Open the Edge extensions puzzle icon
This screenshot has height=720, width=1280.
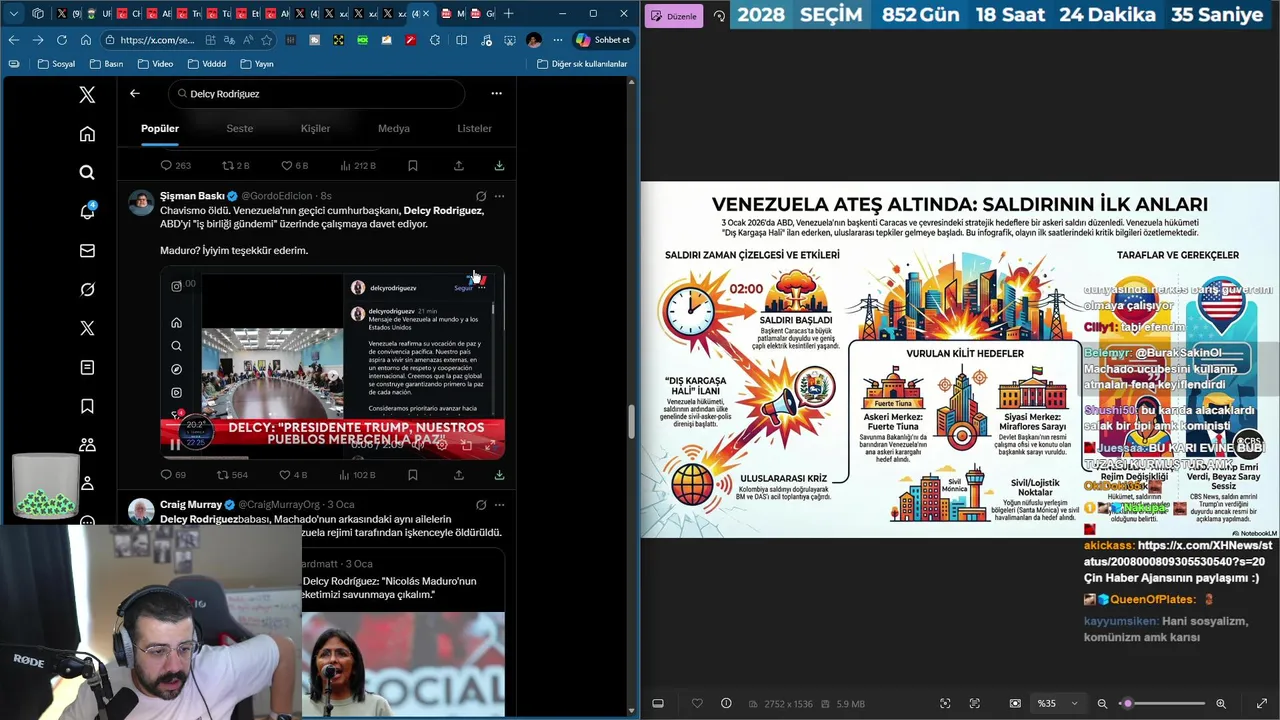(x=435, y=40)
